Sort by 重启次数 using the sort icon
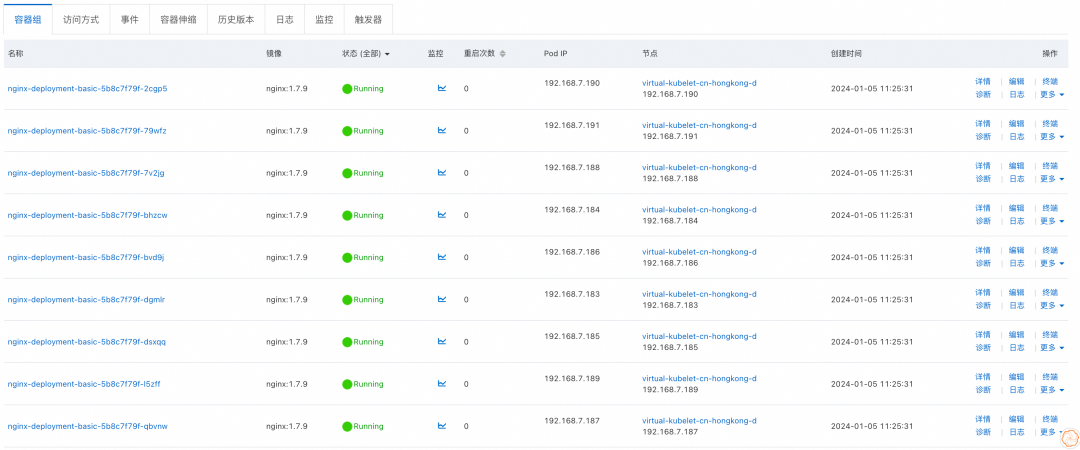The height and width of the screenshot is (450, 1080). click(x=503, y=54)
